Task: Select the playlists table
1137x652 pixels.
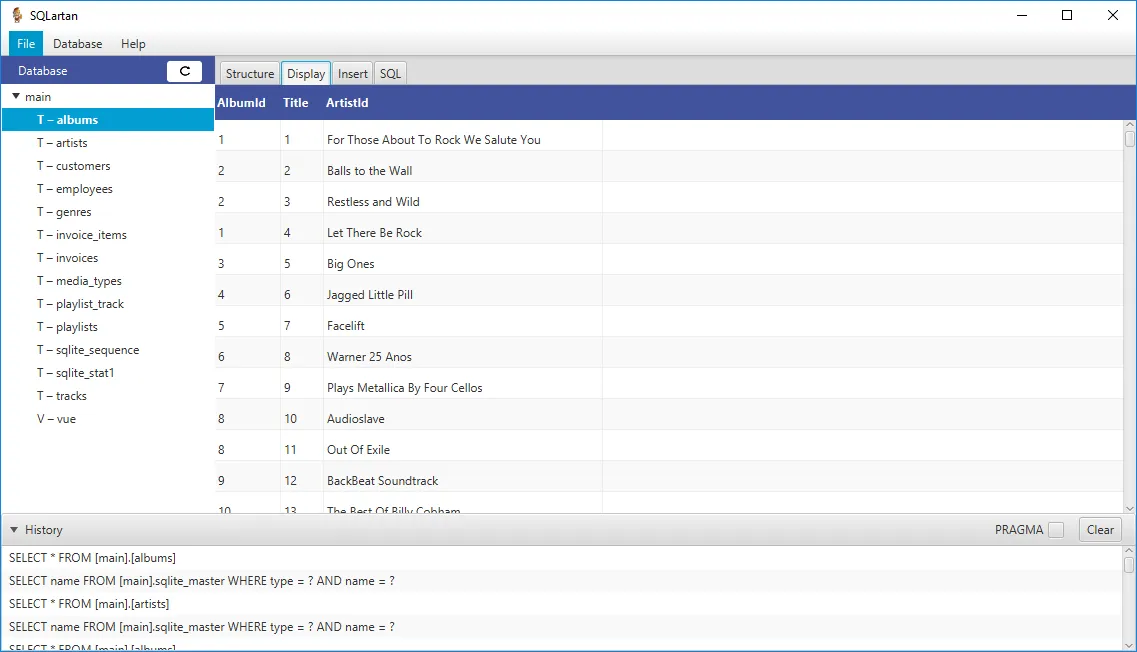Action: pos(108,327)
